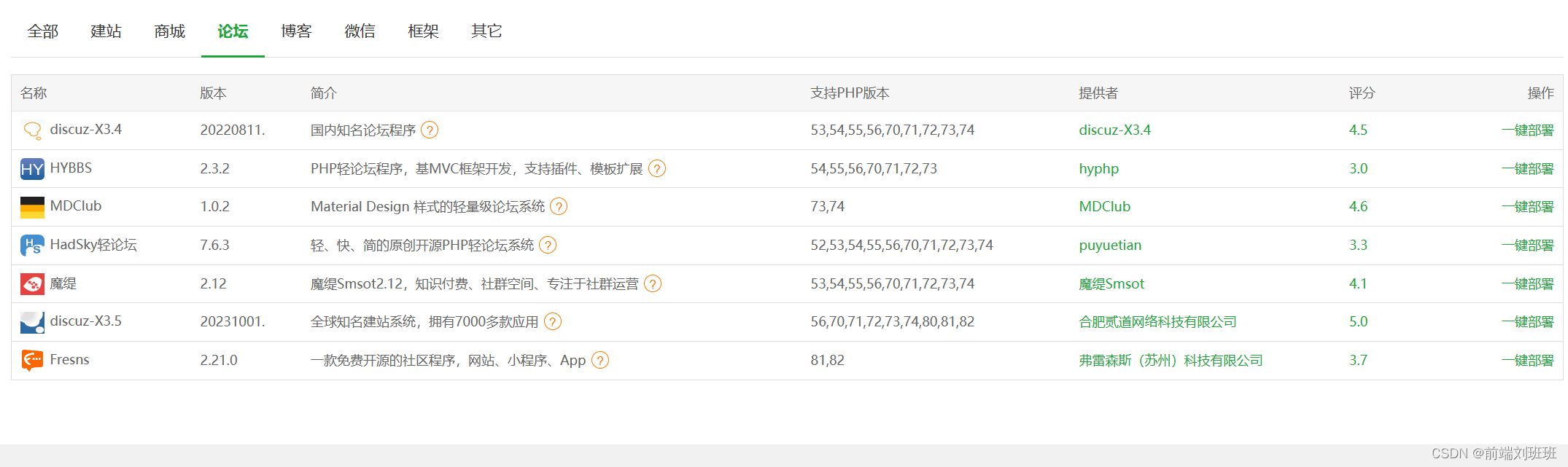The height and width of the screenshot is (467, 1568).
Task: Click version 20231001. cell
Action: coord(233,322)
